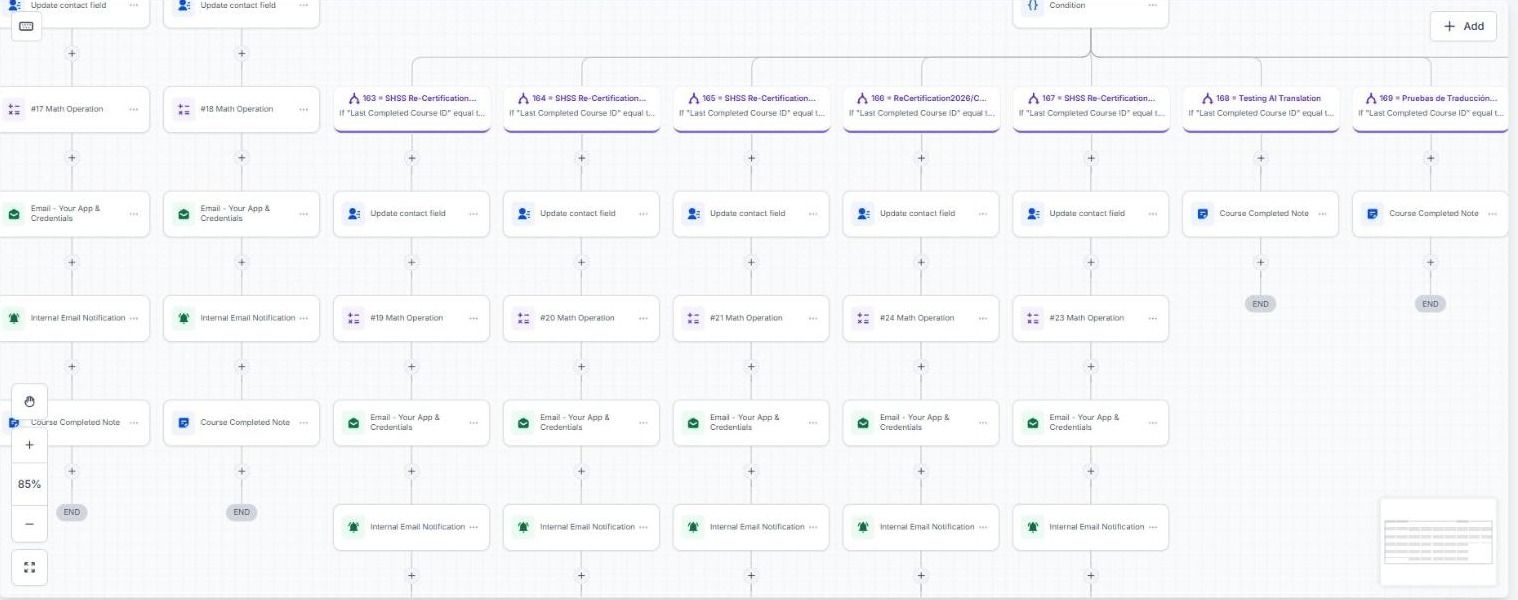Select branch 167 = SHSS Re-Certification
This screenshot has width=1518, height=600.
tap(1091, 109)
